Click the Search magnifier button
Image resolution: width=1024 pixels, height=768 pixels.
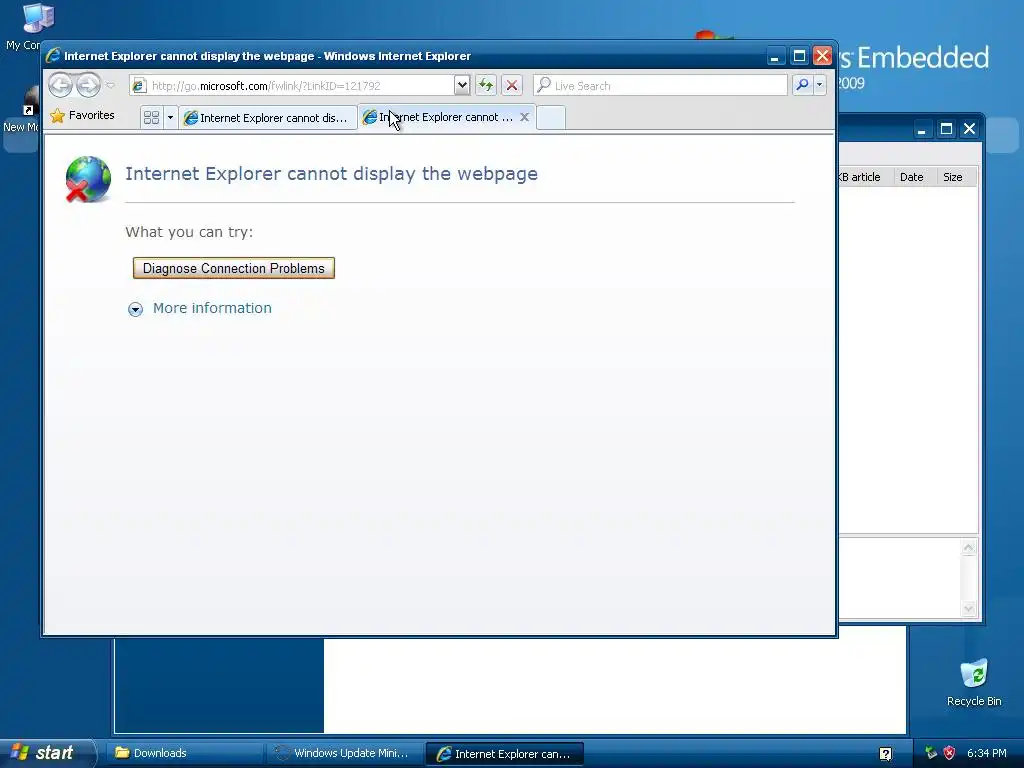click(x=802, y=85)
